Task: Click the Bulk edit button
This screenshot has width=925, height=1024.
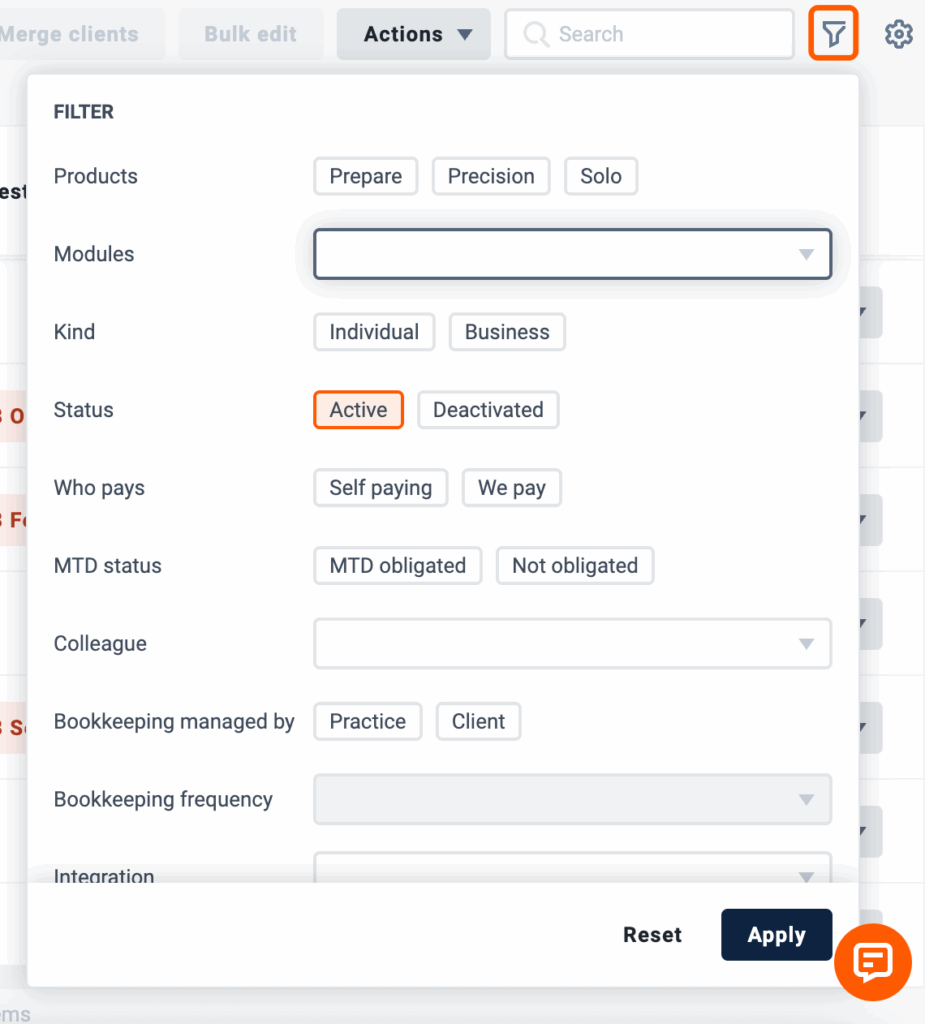Action: (251, 34)
